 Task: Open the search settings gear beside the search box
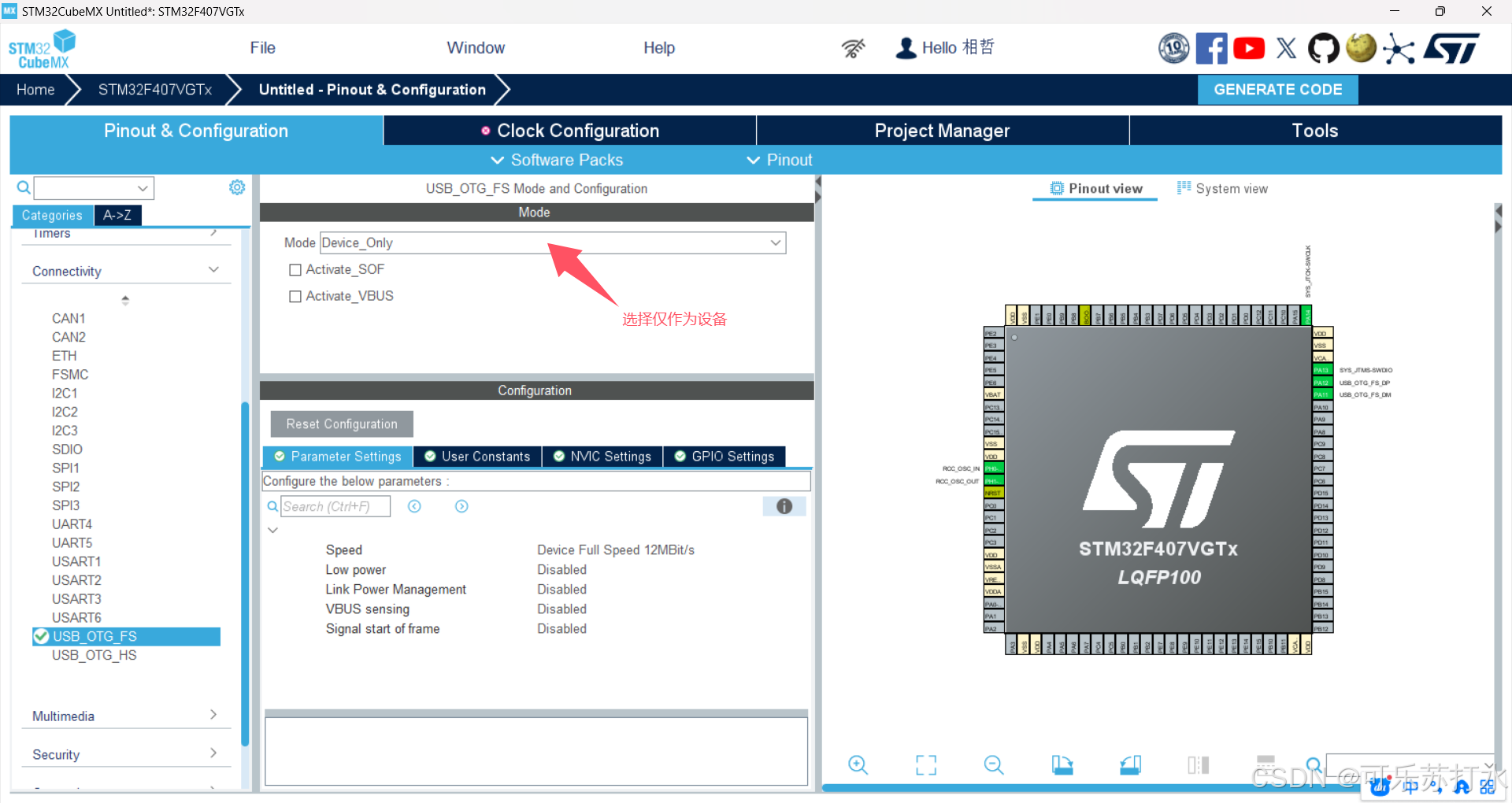click(x=236, y=187)
